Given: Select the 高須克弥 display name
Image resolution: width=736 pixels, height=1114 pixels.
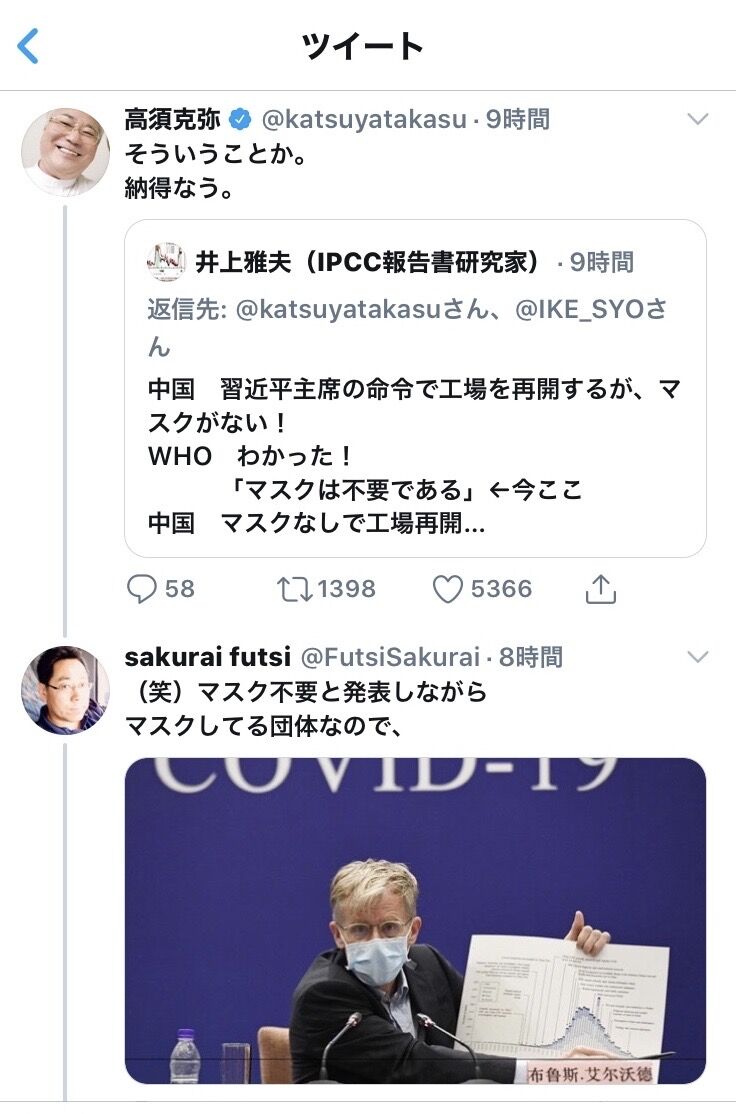Looking at the screenshot, I should [x=173, y=119].
